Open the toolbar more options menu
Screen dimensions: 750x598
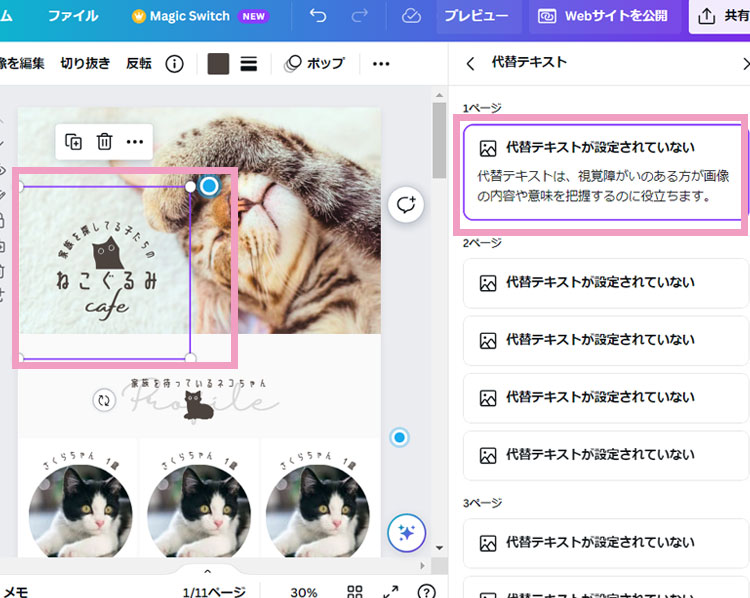click(x=381, y=64)
